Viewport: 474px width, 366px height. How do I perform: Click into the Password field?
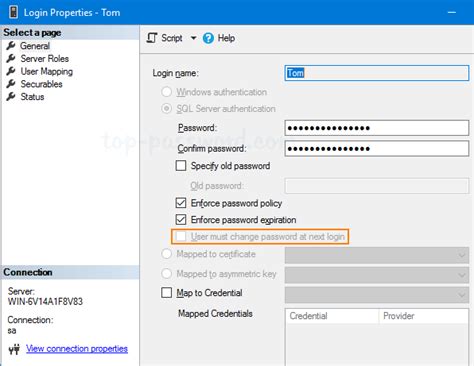pyautogui.click(x=377, y=128)
